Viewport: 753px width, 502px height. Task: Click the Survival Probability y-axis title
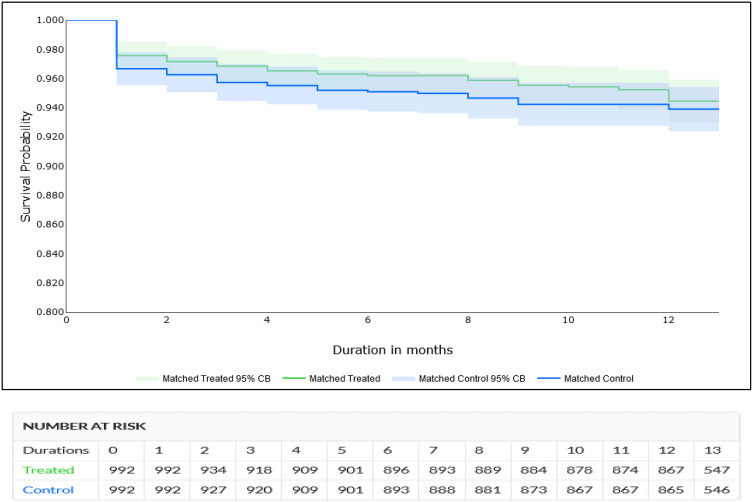pyautogui.click(x=26, y=165)
